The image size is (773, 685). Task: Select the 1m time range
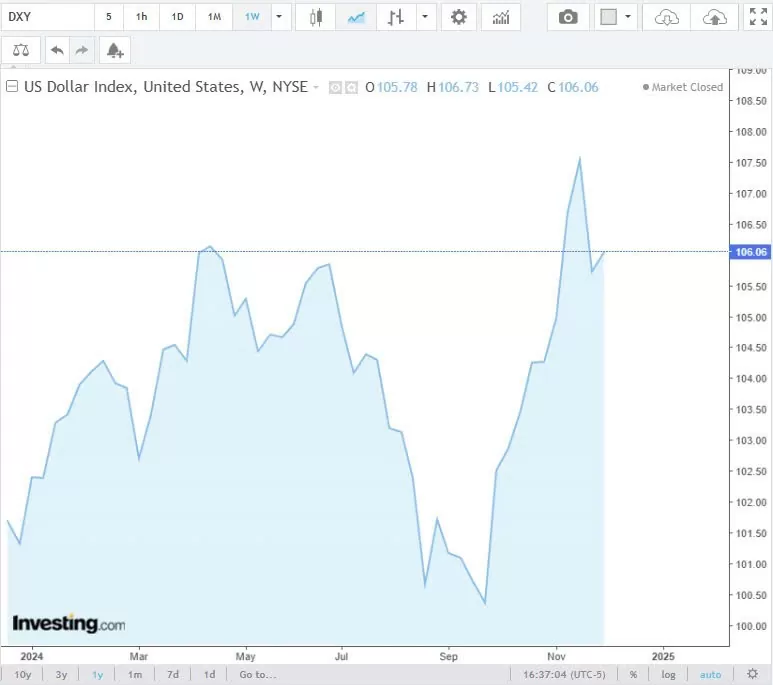pyautogui.click(x=135, y=674)
